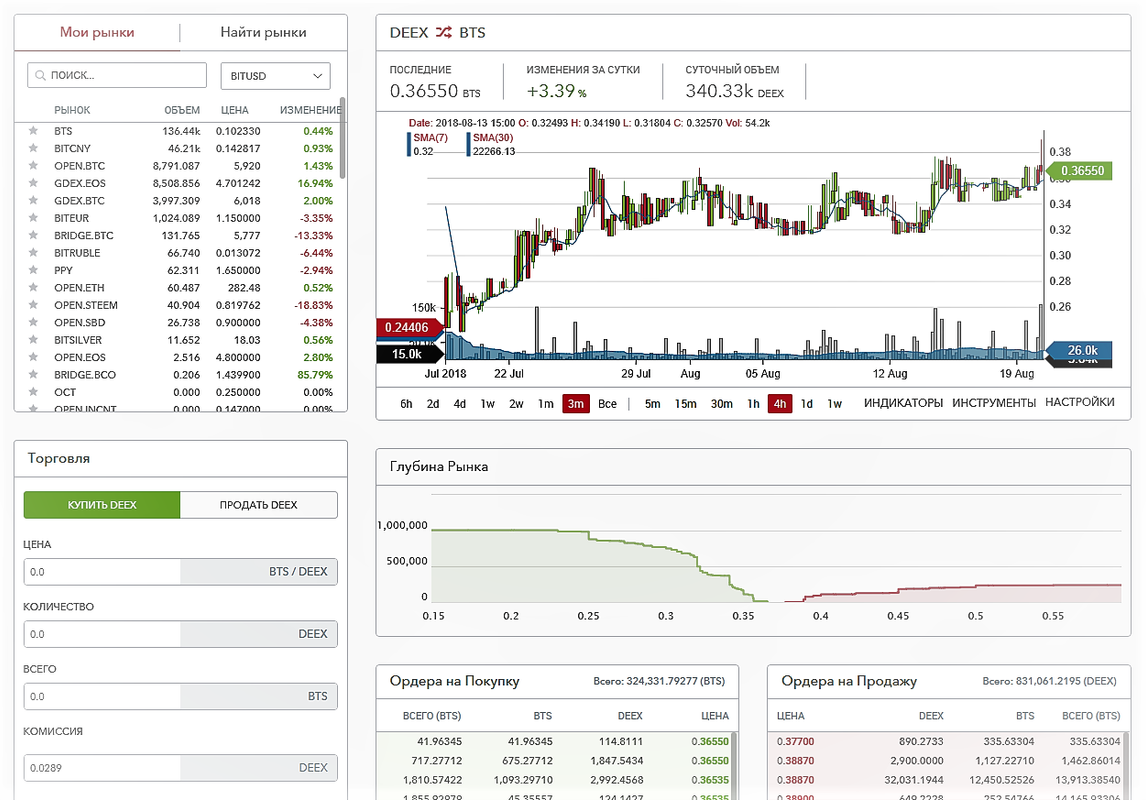Sort markets by Изменение column
1146x800 pixels.
[x=310, y=110]
